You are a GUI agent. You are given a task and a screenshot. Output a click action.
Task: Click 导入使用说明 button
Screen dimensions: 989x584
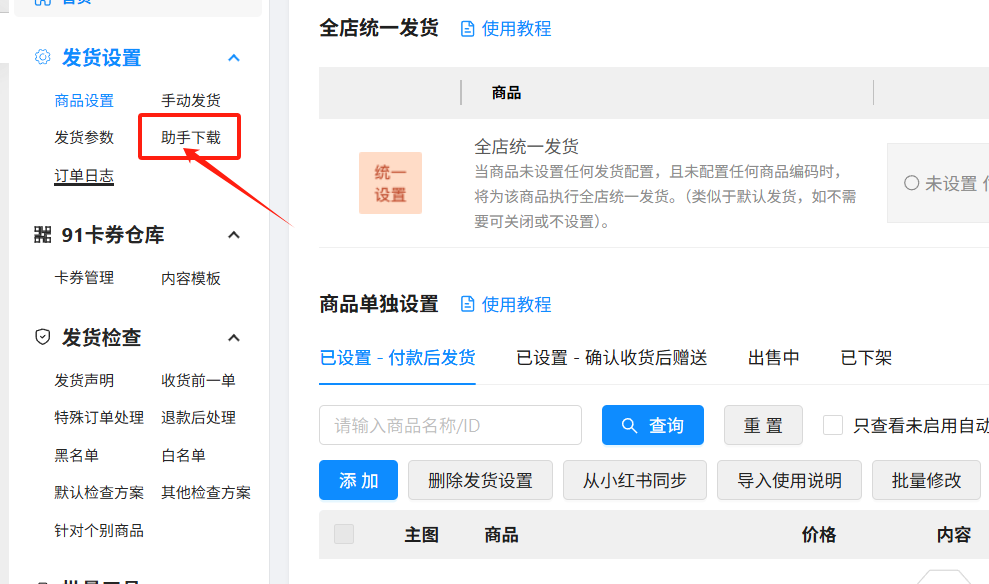(789, 480)
